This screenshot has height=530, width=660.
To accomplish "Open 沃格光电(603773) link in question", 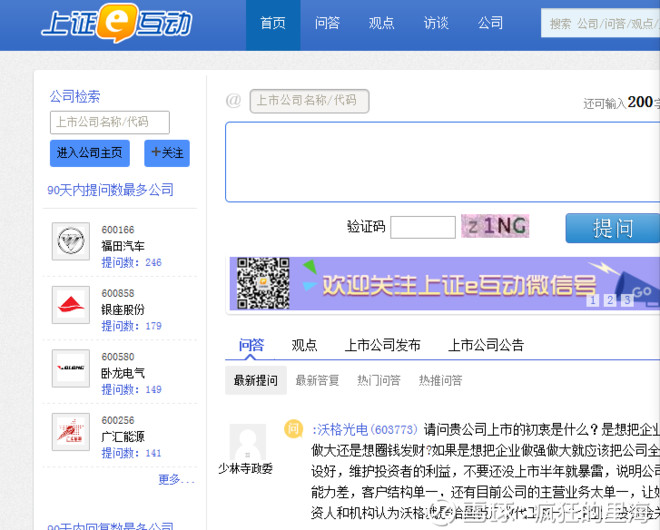I will pos(365,430).
